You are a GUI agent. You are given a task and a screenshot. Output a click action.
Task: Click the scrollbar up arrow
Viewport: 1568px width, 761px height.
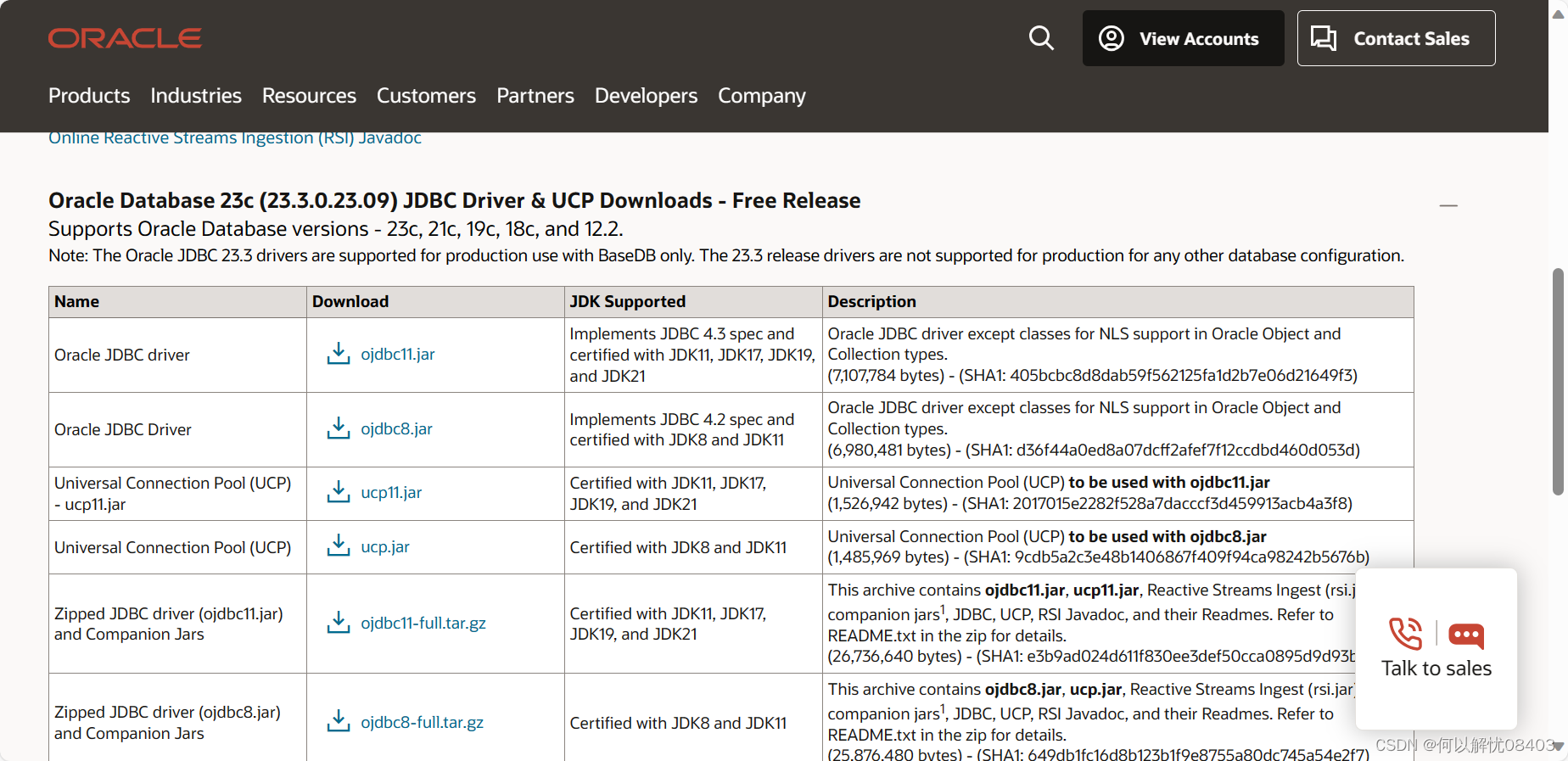[1558, 14]
